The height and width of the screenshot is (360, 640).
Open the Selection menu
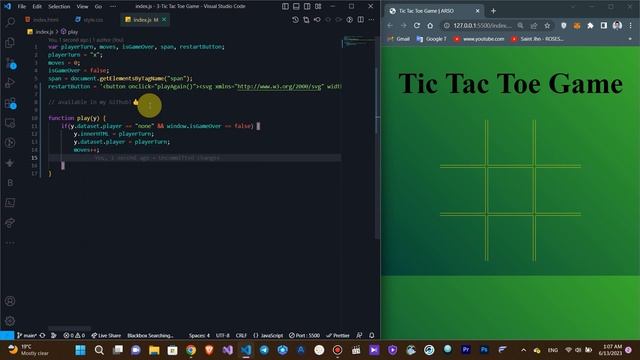point(59,7)
